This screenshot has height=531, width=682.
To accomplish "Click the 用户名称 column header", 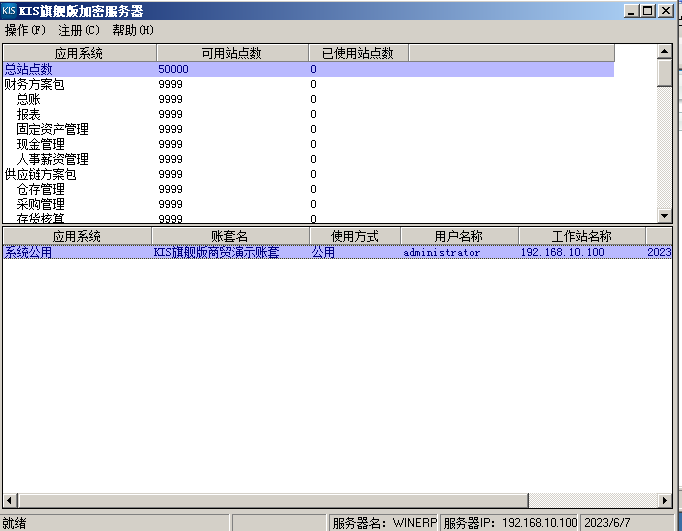I will point(459,236).
